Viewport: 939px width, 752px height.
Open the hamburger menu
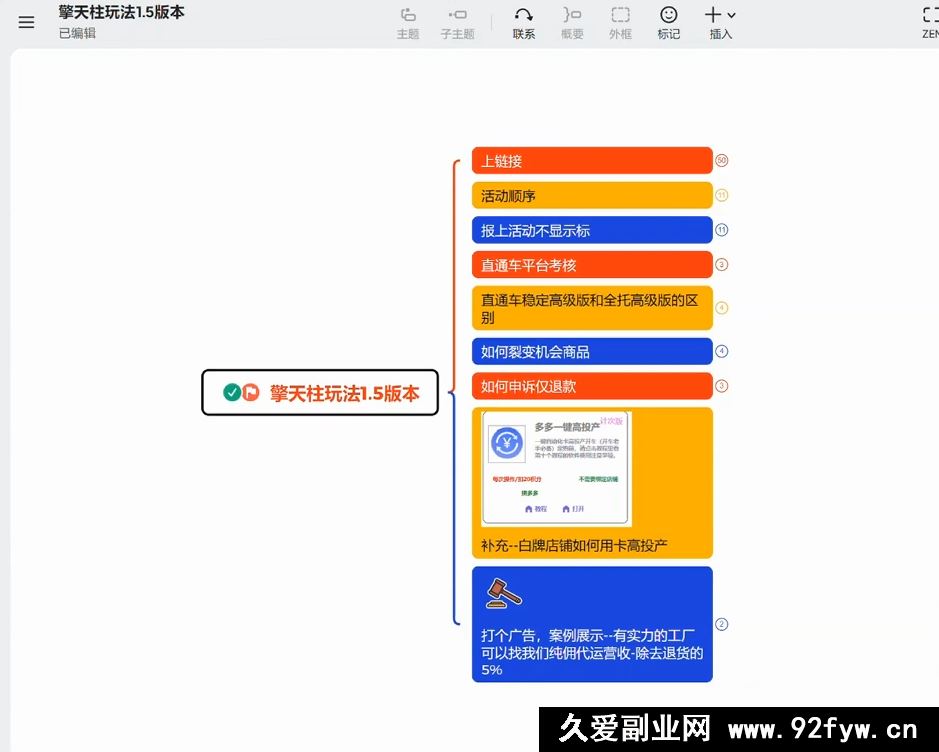26,21
